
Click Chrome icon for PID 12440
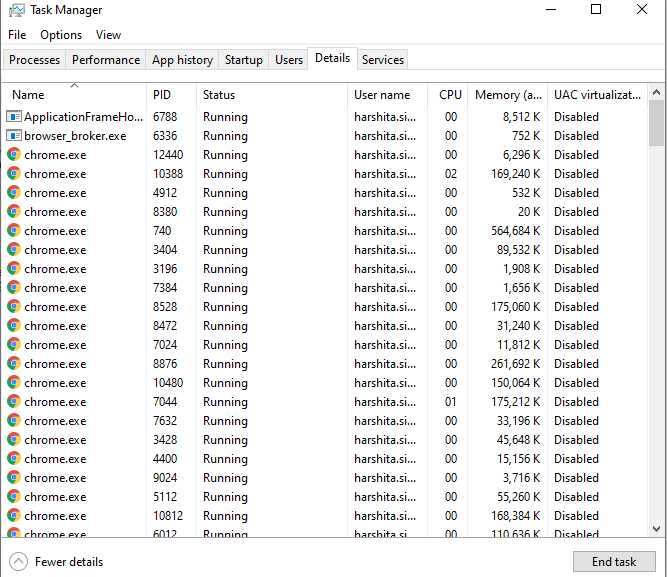14,154
